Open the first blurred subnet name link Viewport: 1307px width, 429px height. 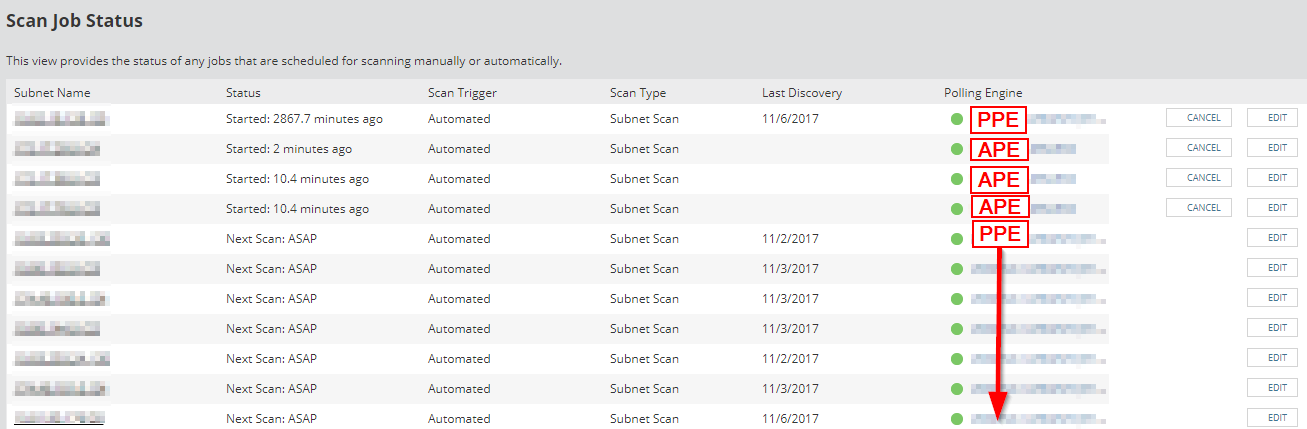point(61,119)
